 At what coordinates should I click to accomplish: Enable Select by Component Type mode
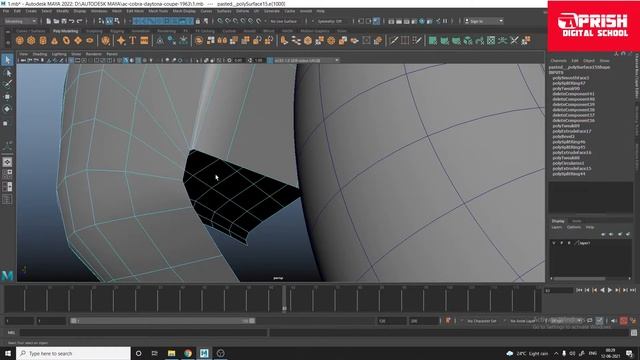point(117,21)
